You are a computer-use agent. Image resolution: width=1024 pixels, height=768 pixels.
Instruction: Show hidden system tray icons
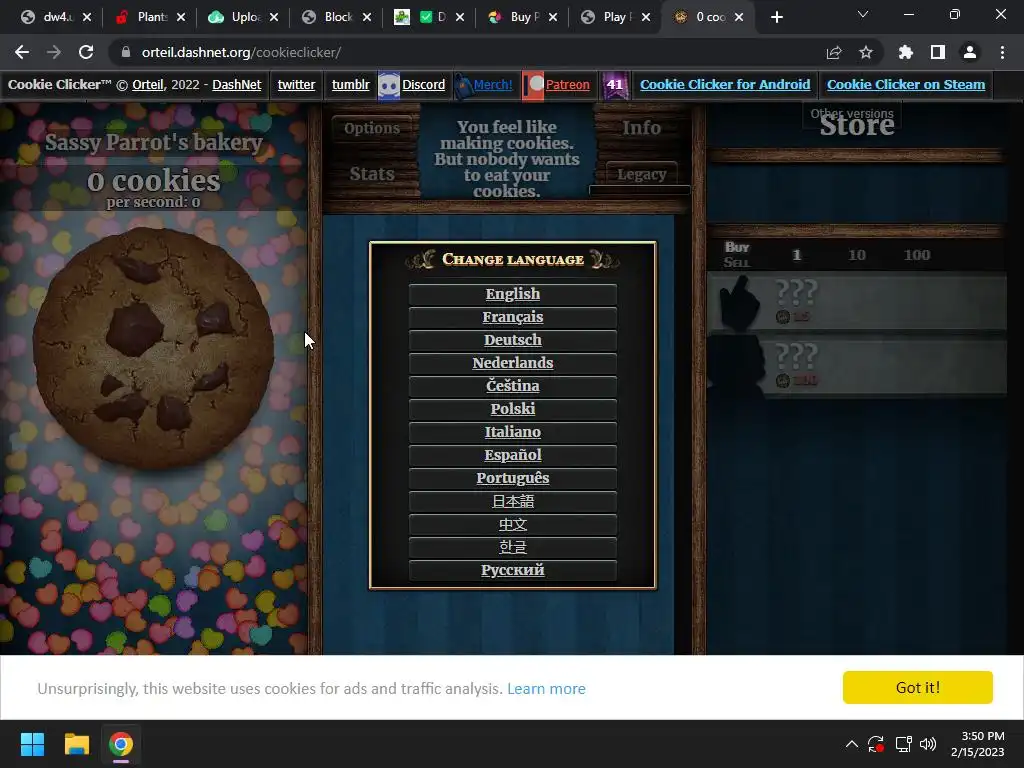pos(852,744)
